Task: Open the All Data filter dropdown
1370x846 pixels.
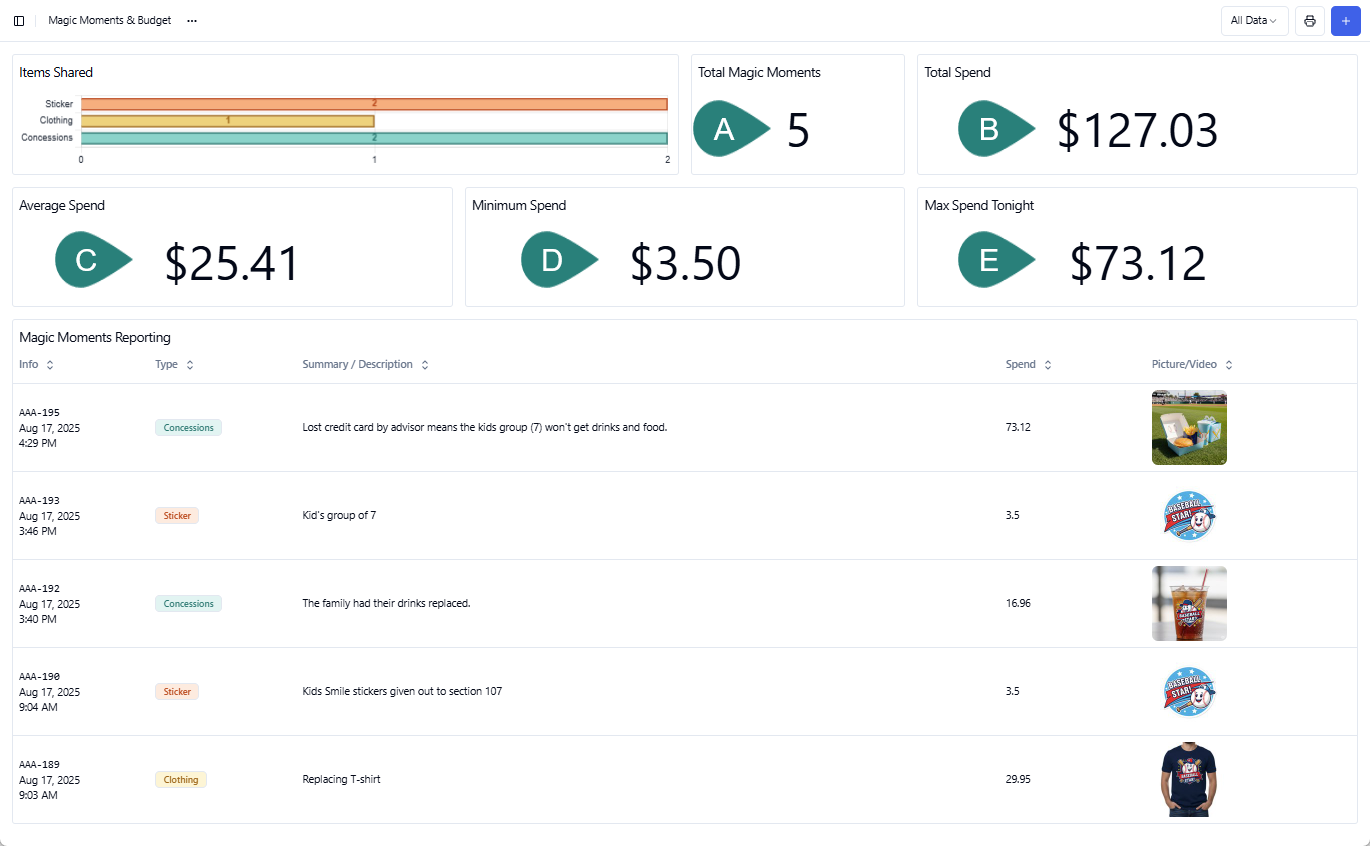Action: [x=1254, y=21]
